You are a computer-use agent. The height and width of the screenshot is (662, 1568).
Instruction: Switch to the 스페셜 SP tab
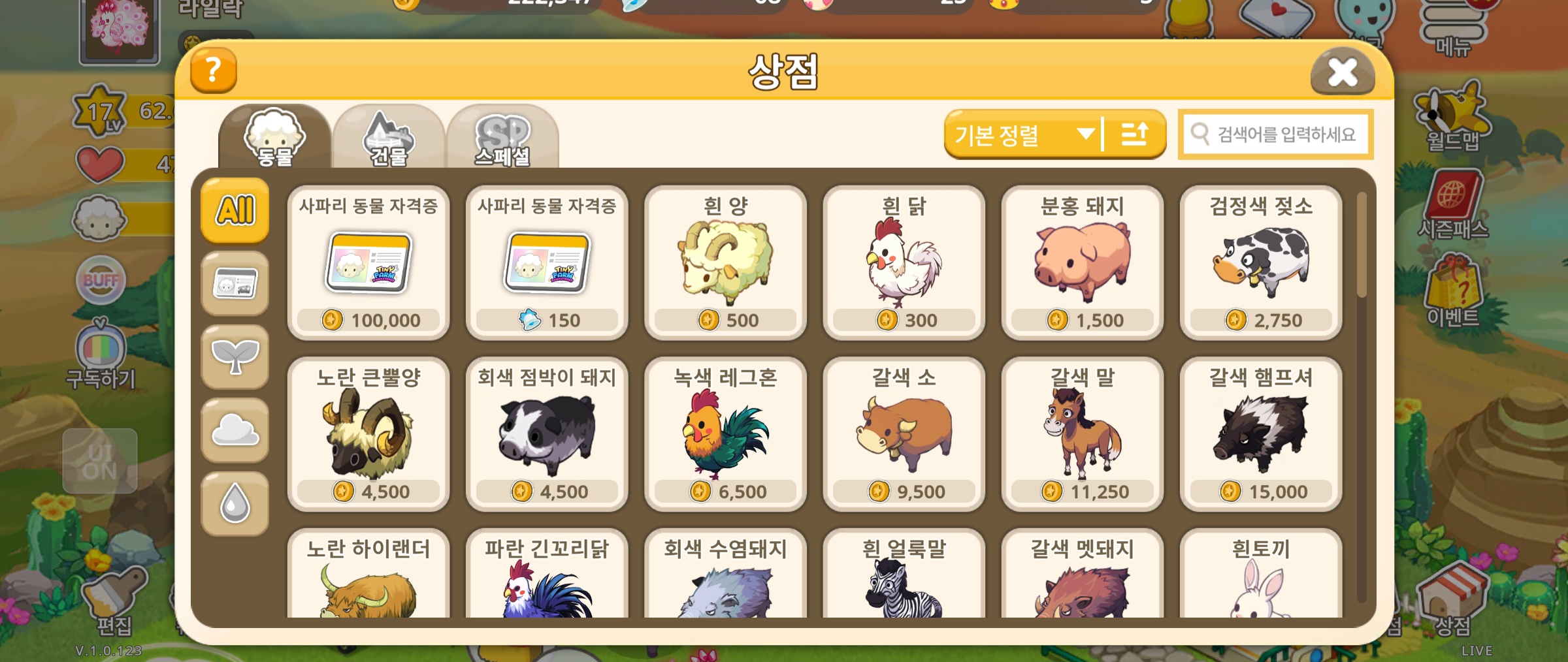502,137
